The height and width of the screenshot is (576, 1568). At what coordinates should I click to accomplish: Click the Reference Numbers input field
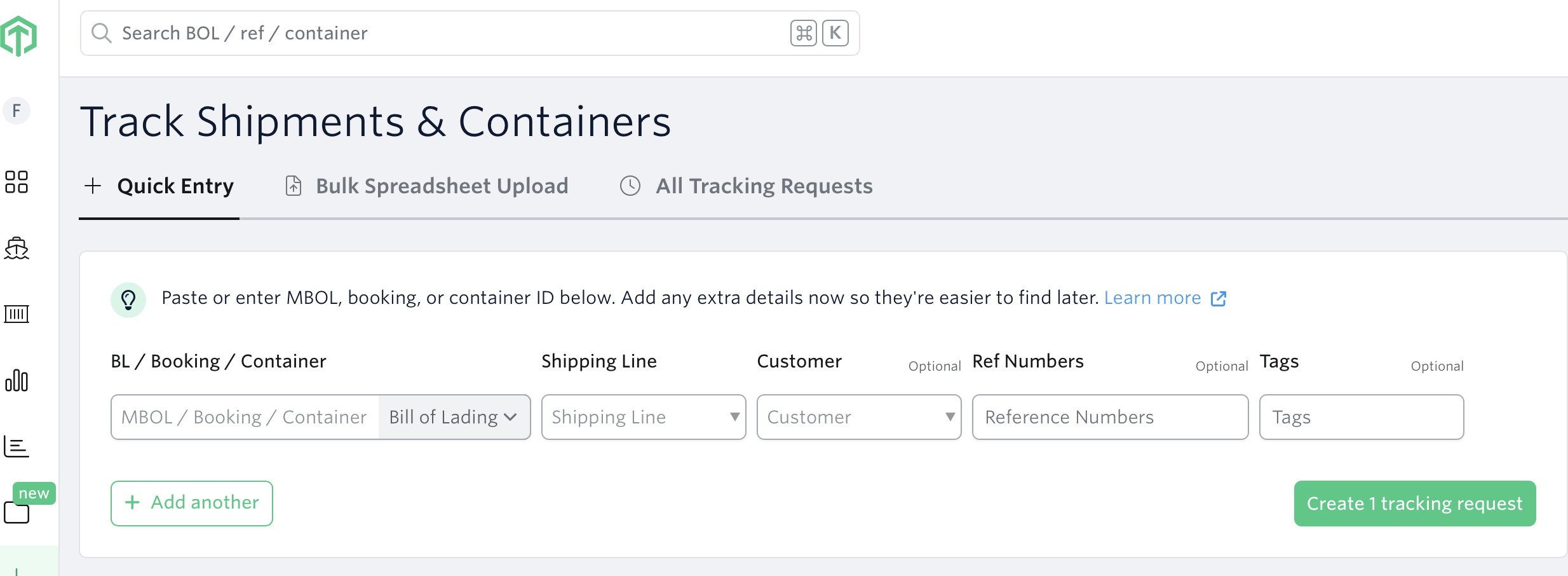click(1109, 417)
